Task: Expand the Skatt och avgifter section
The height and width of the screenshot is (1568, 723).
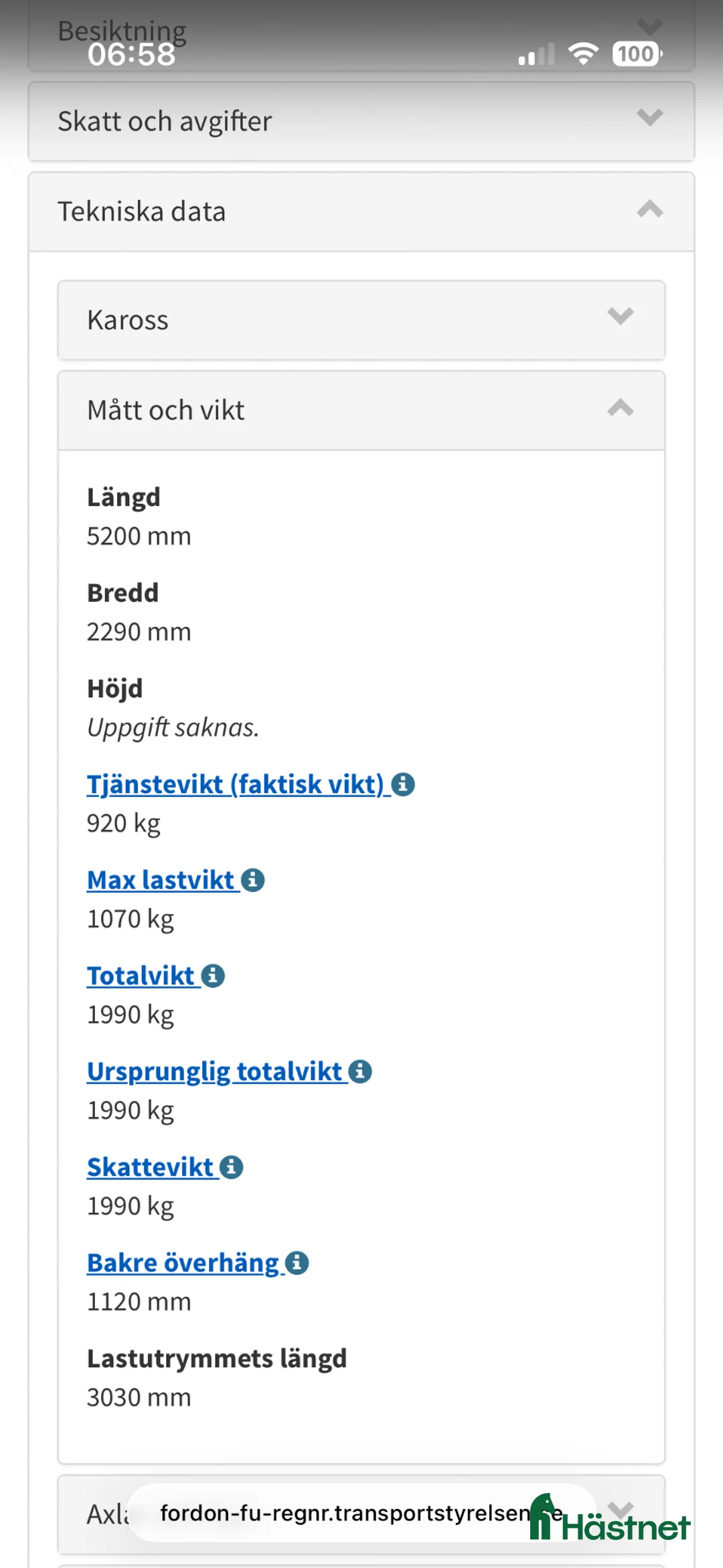Action: pos(648,119)
